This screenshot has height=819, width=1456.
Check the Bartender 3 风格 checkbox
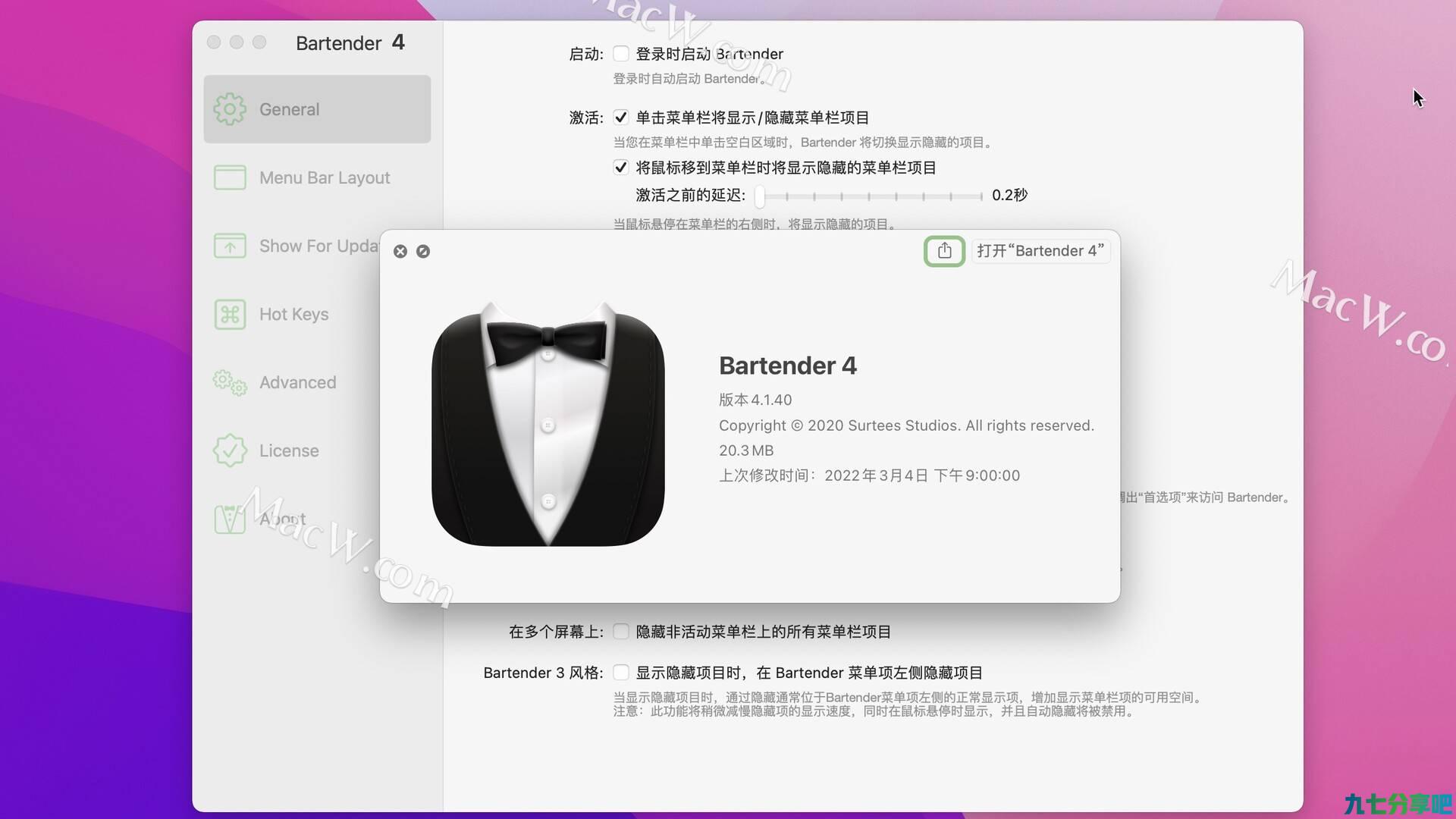pyautogui.click(x=621, y=673)
